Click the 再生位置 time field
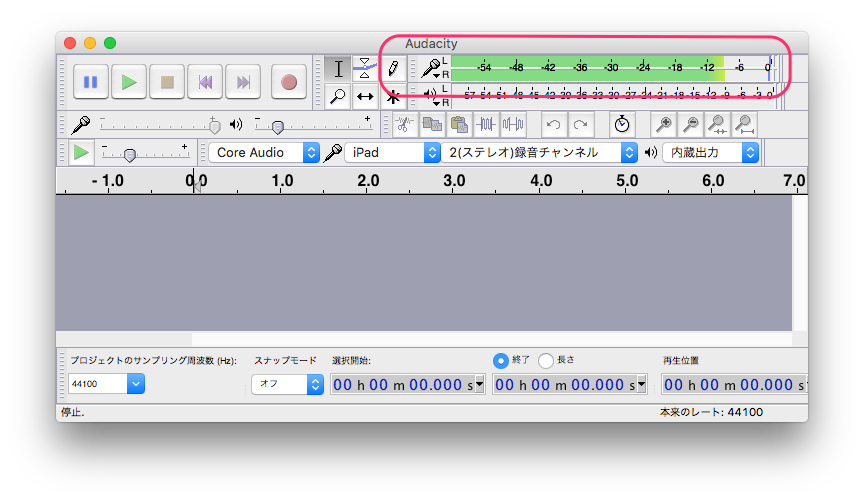The image size is (864, 502). pos(735,385)
